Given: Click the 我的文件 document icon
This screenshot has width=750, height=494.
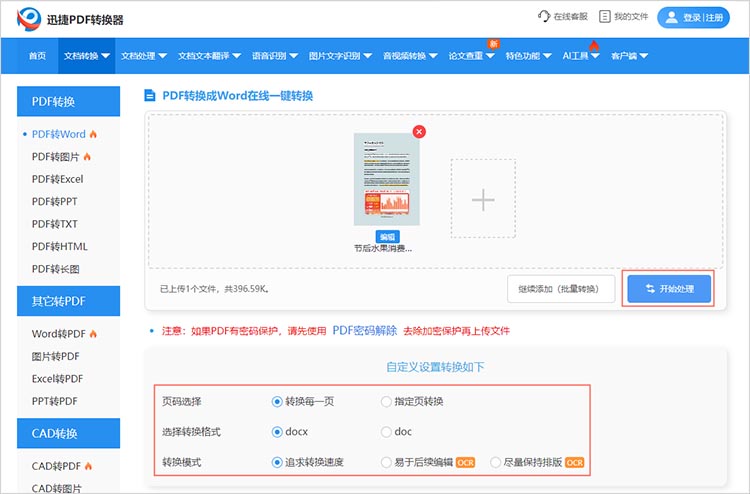Looking at the screenshot, I should [x=605, y=16].
